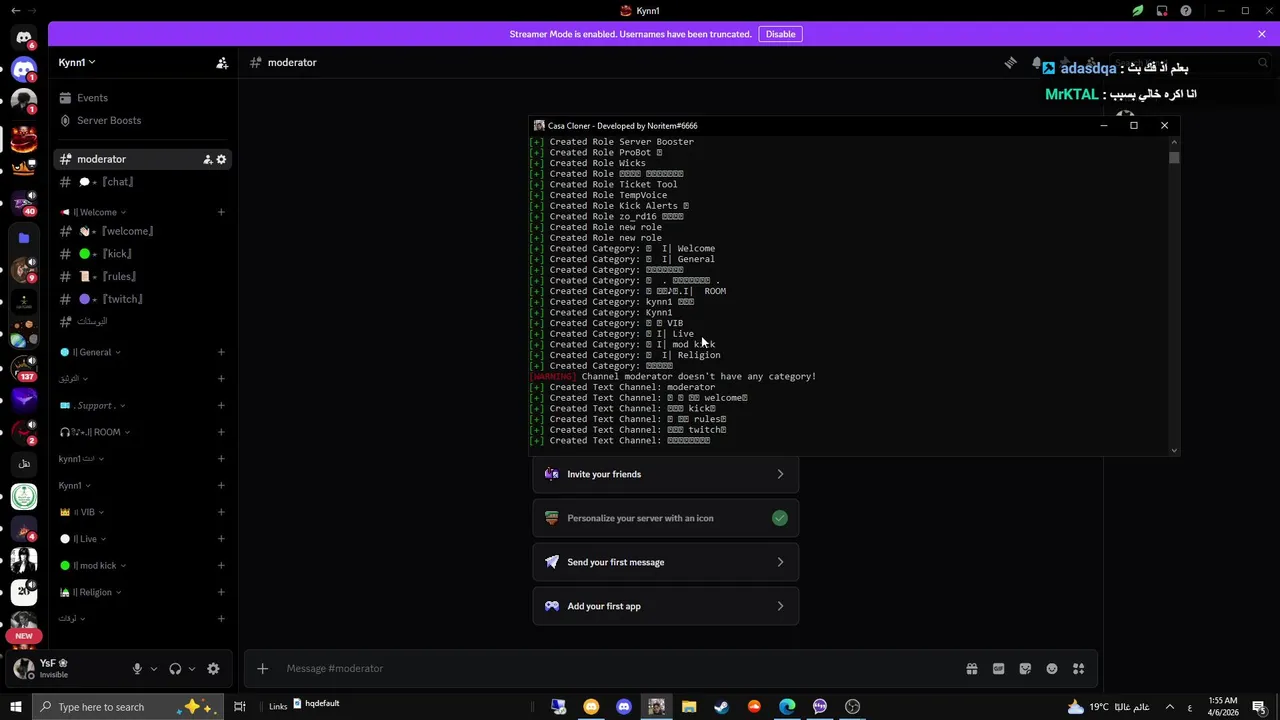Screen dimensions: 1280x720
Task: Click the plus attach icon in message bar
Action: [262, 669]
